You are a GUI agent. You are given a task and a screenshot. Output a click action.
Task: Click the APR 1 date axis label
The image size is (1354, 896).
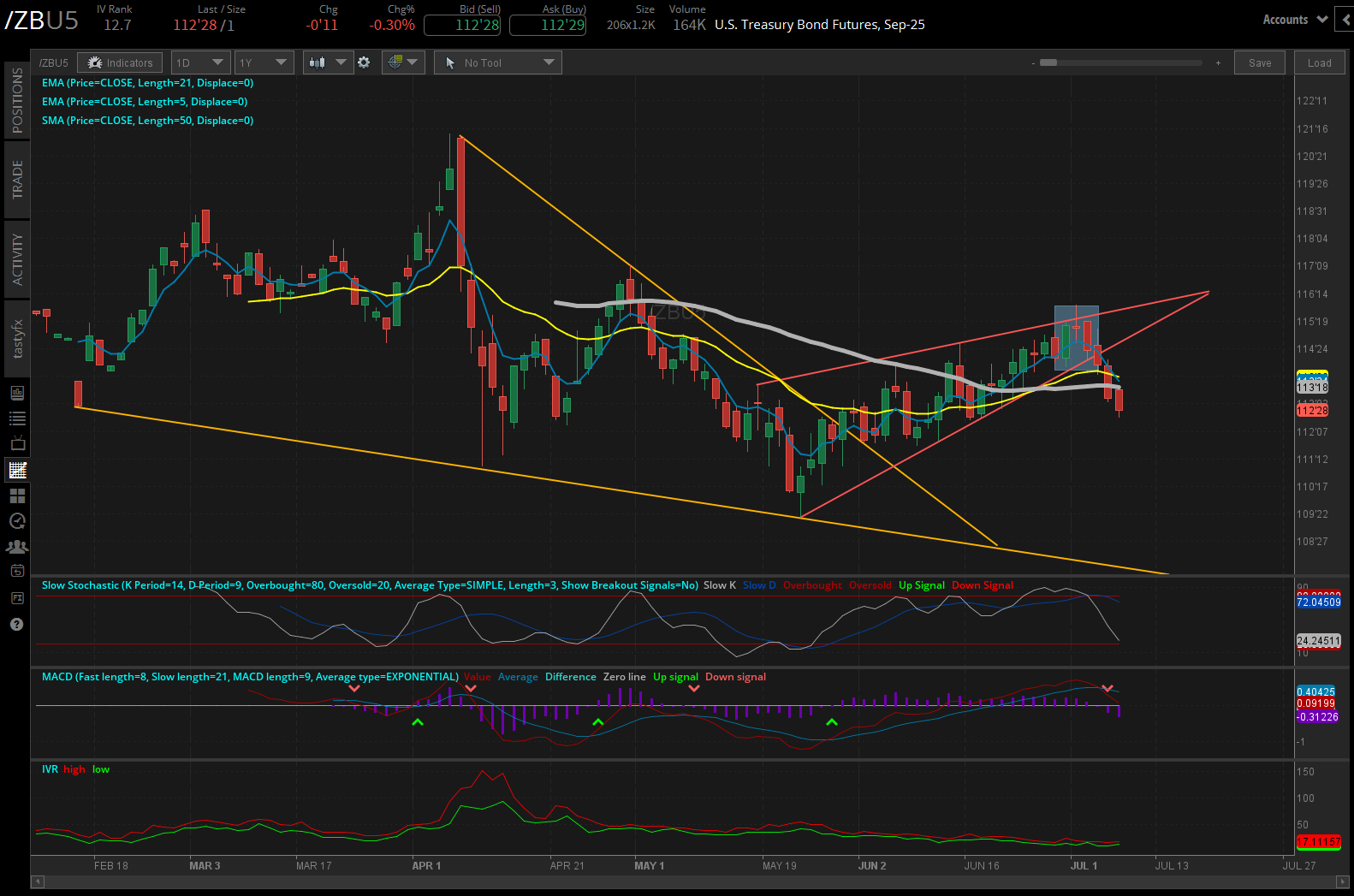426,866
